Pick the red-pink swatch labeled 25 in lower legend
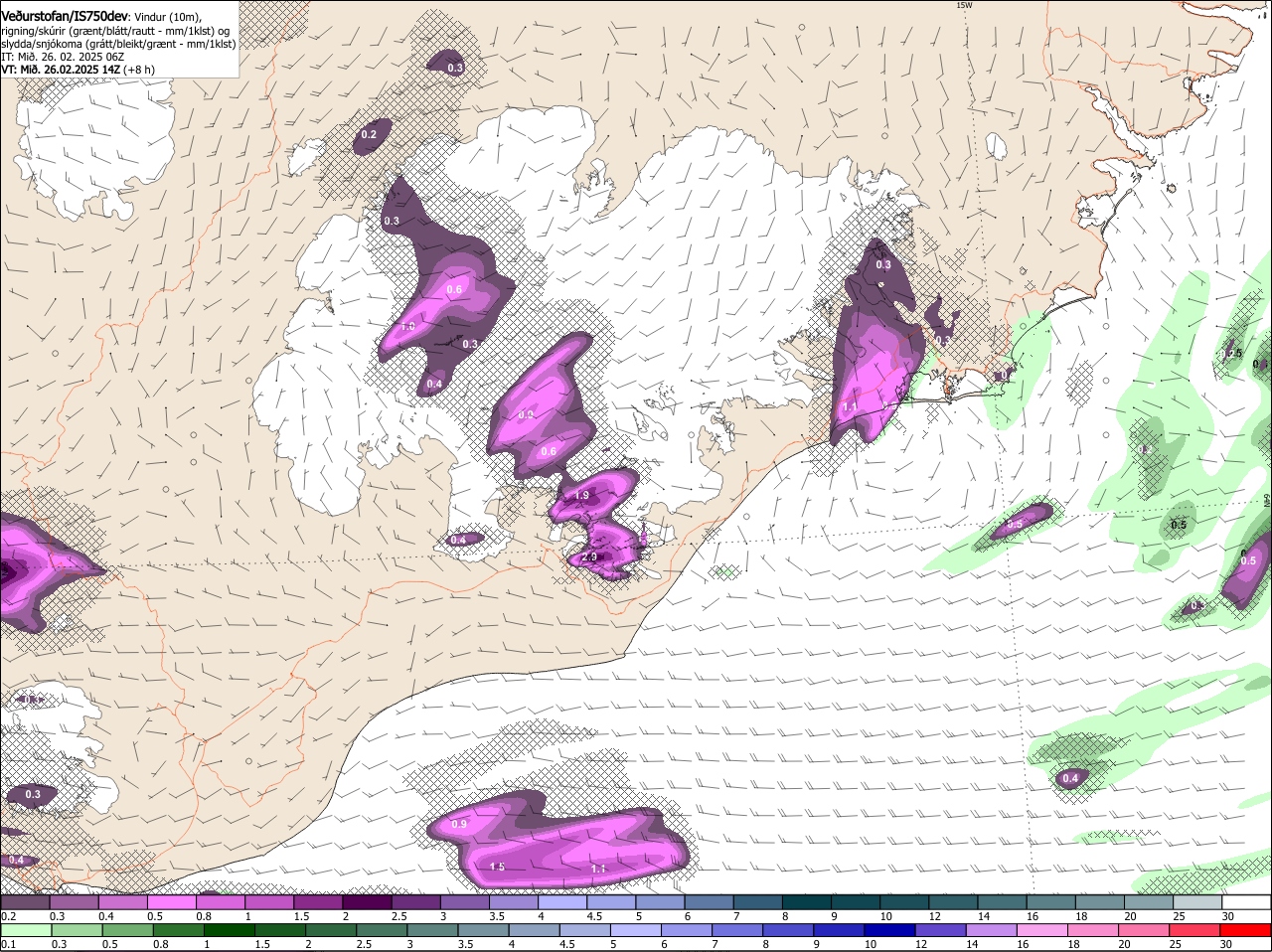Image resolution: width=1272 pixels, height=952 pixels. pyautogui.click(x=1195, y=931)
